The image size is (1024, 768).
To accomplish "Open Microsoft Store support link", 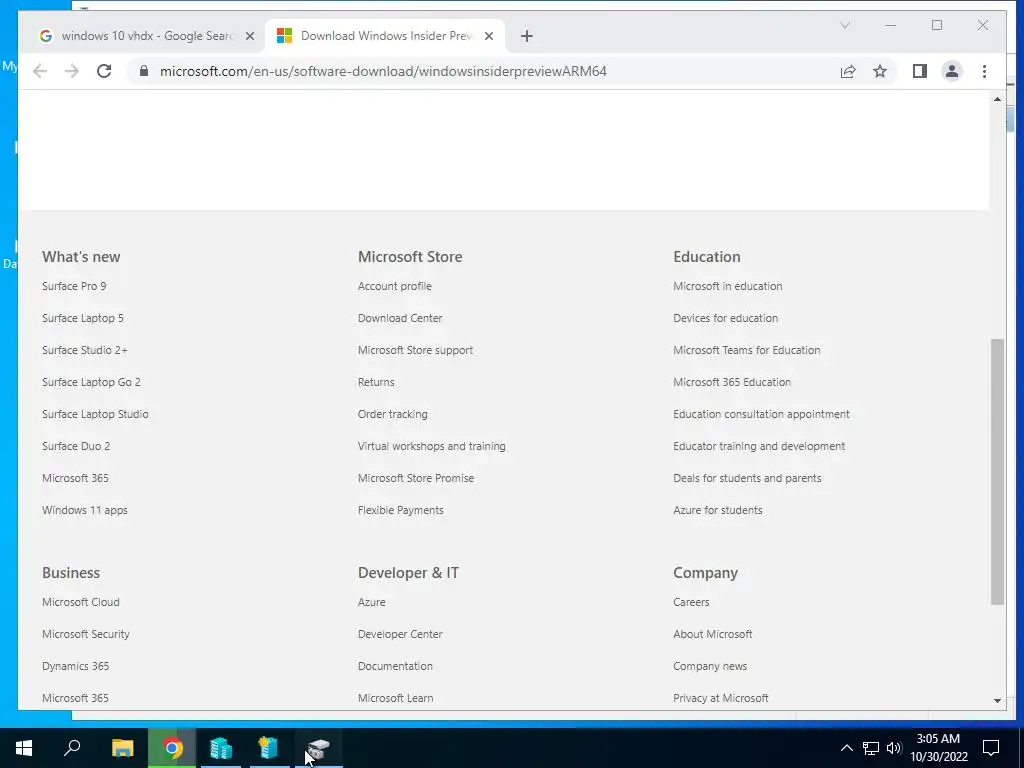I will [415, 350].
